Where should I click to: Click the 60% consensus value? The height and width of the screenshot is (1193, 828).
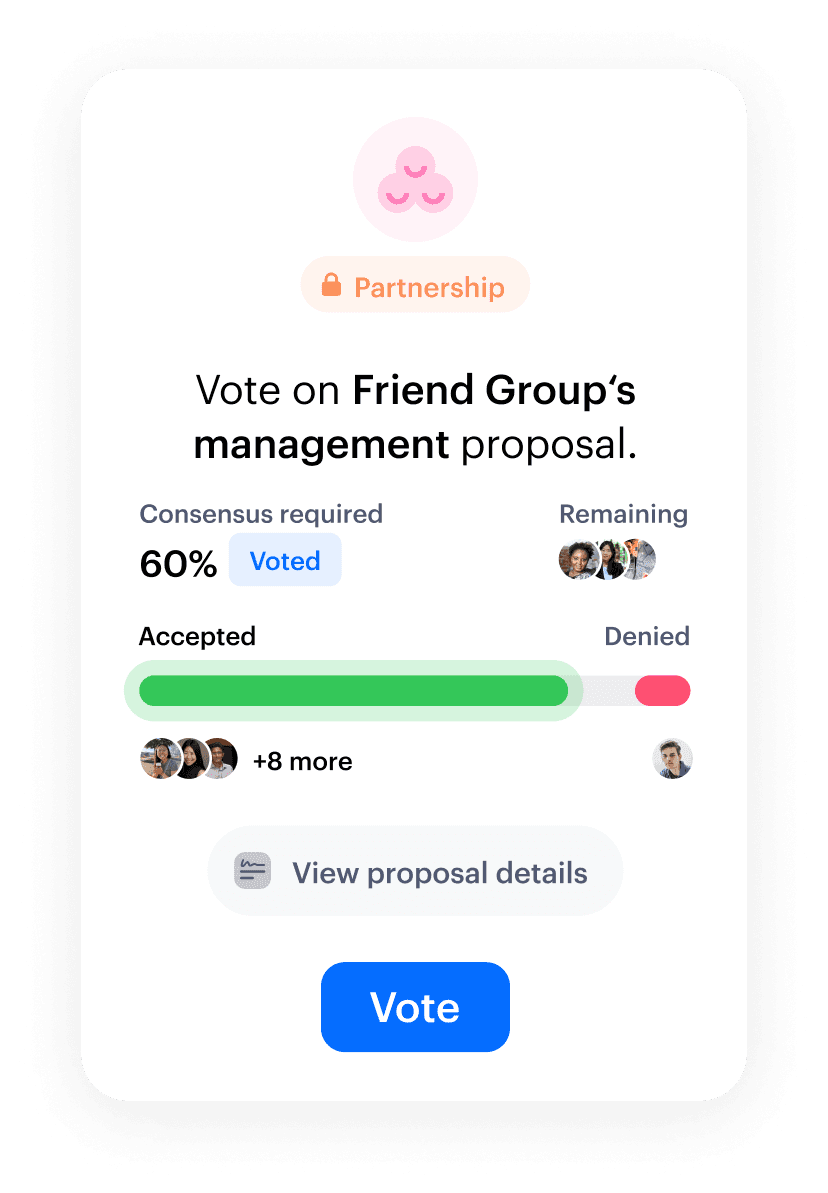click(x=178, y=564)
